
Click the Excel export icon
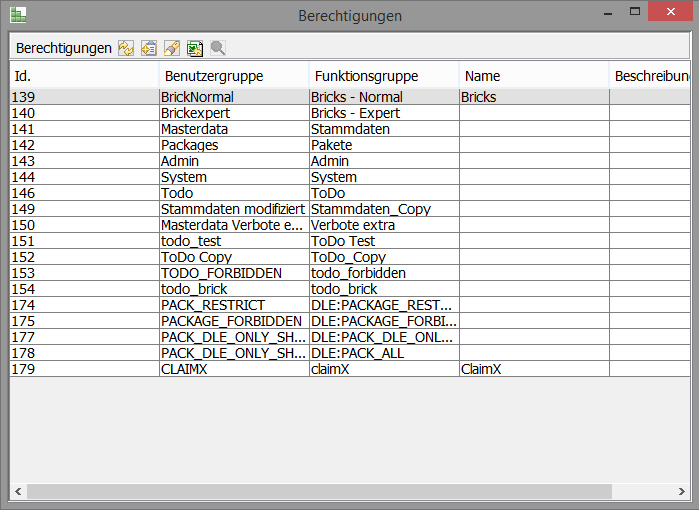(x=194, y=48)
